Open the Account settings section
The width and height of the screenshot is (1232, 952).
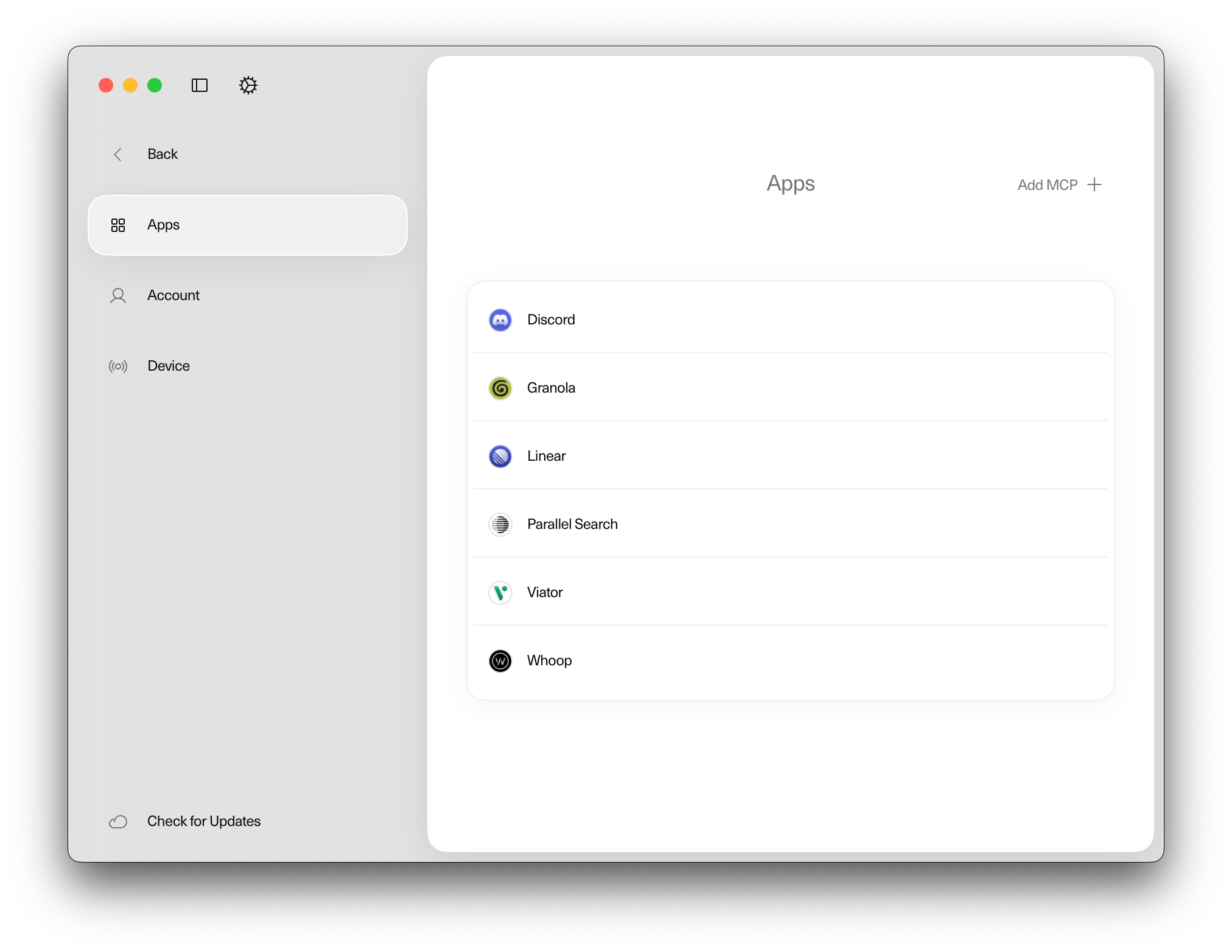(248, 296)
